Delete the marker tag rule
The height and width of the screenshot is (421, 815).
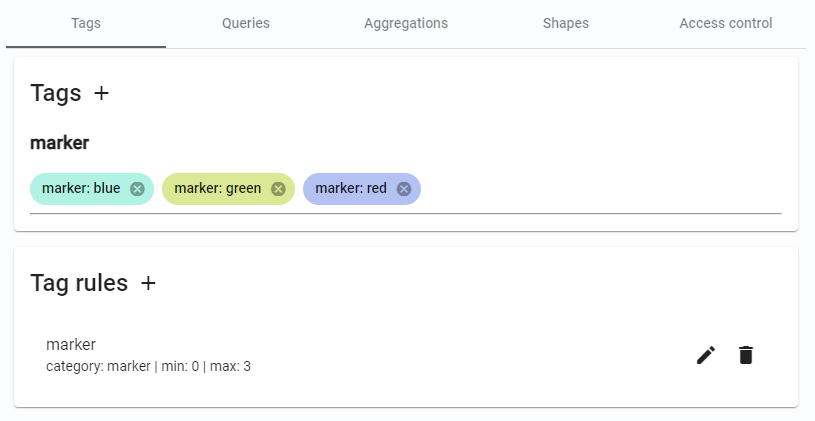pyautogui.click(x=746, y=355)
